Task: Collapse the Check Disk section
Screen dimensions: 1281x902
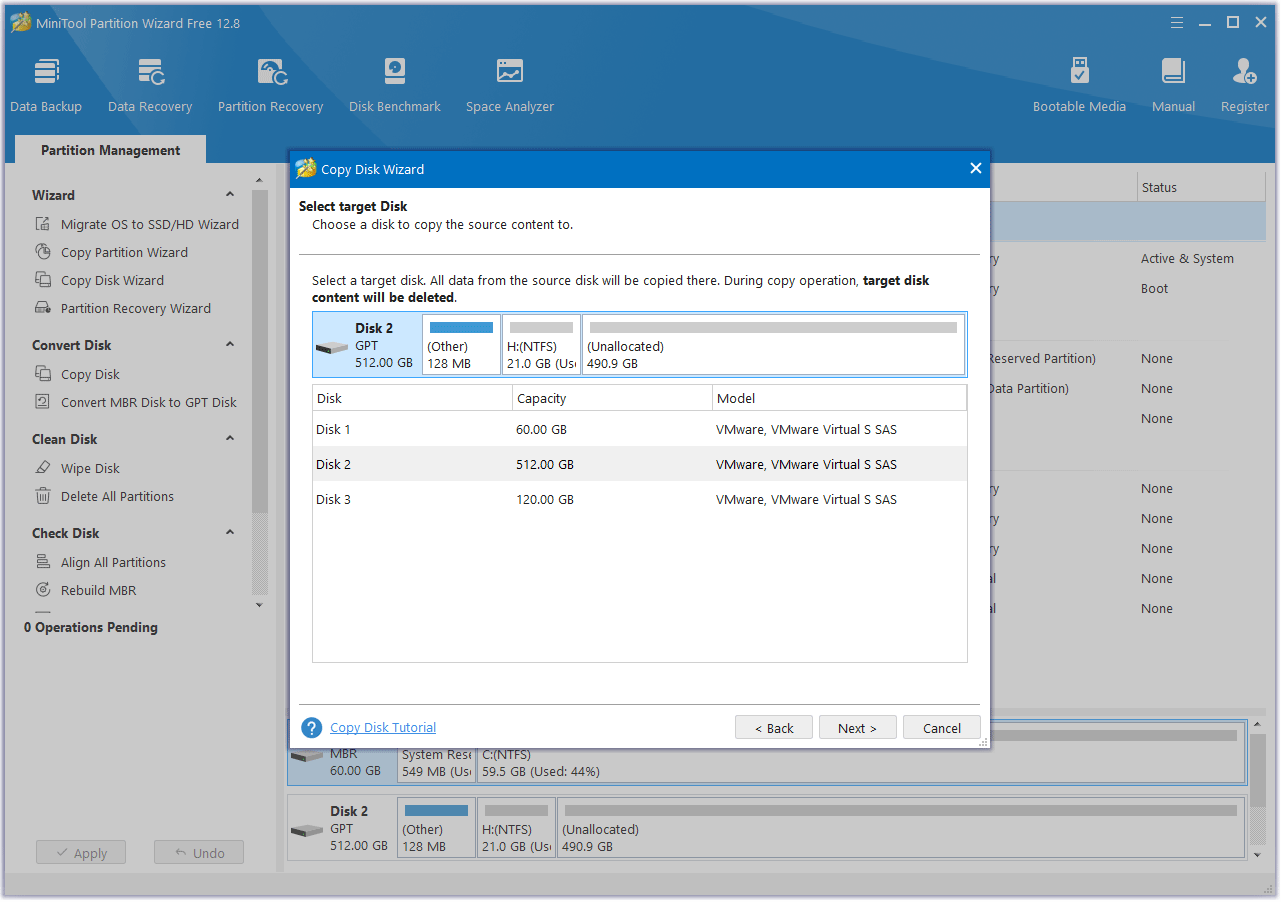Action: [x=230, y=533]
